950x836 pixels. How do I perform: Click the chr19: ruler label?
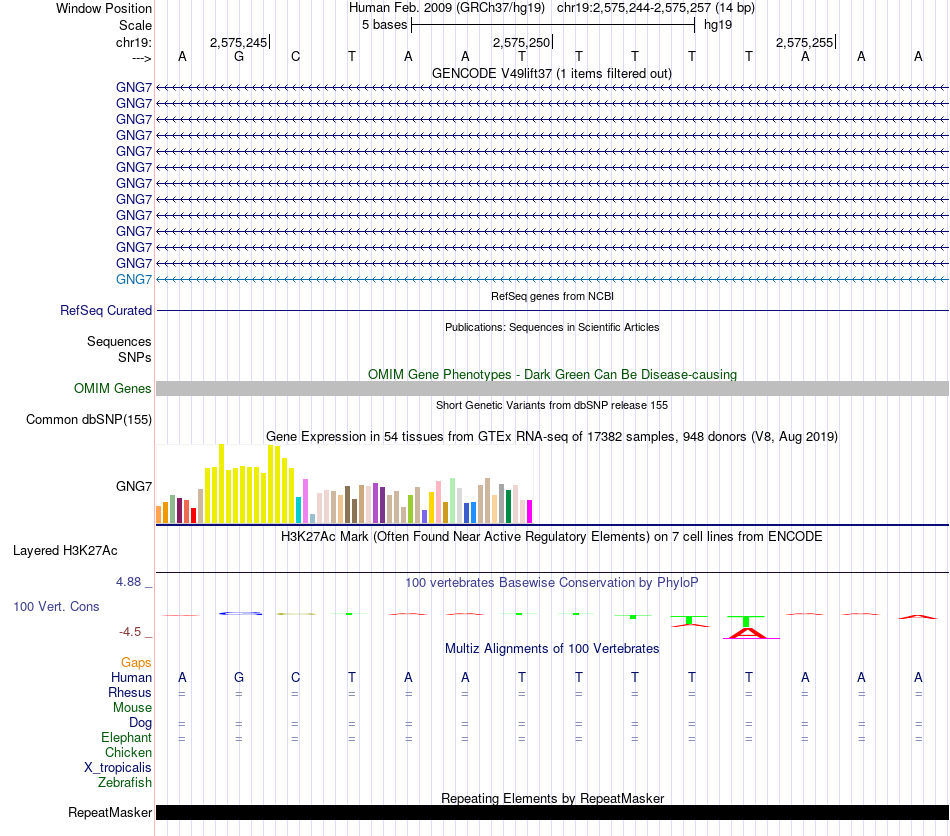tap(133, 42)
